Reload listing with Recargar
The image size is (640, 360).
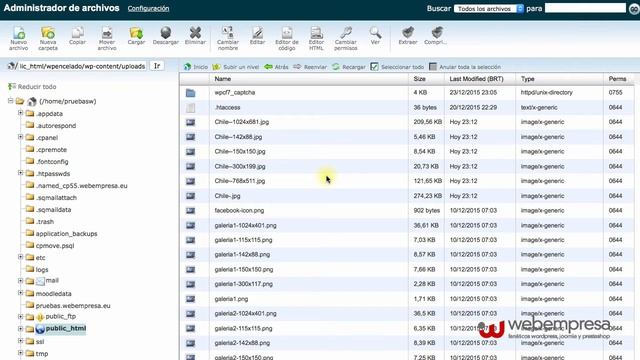[349, 67]
